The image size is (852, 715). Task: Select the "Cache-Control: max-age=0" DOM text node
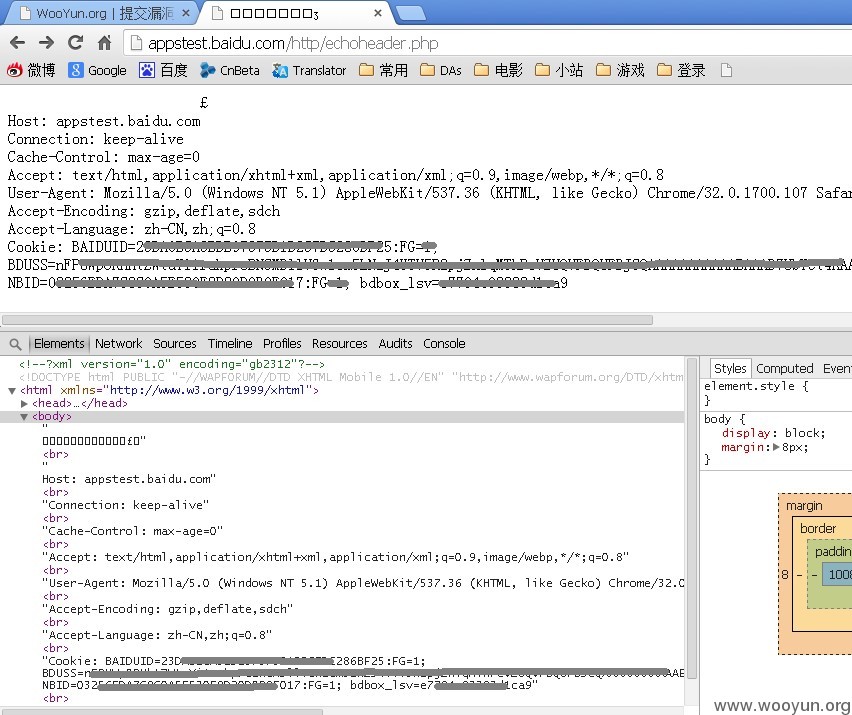tap(133, 531)
